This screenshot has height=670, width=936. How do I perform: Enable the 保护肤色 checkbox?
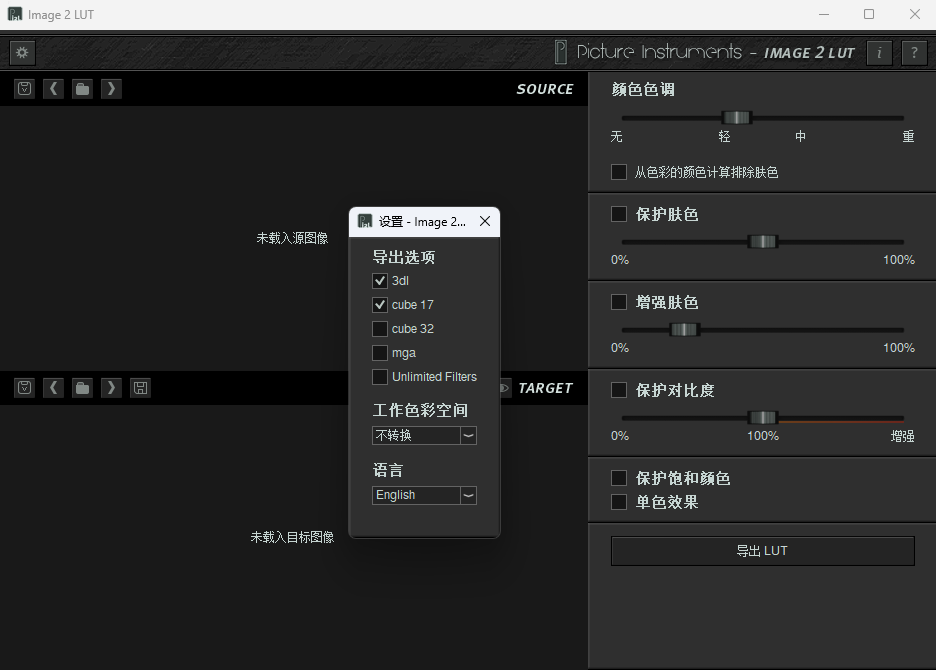[619, 214]
